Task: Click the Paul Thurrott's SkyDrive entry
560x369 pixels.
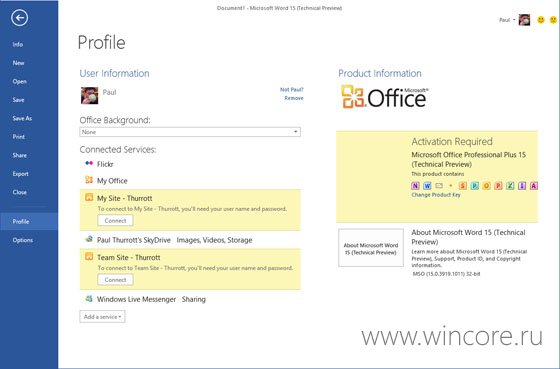Action: pos(134,240)
